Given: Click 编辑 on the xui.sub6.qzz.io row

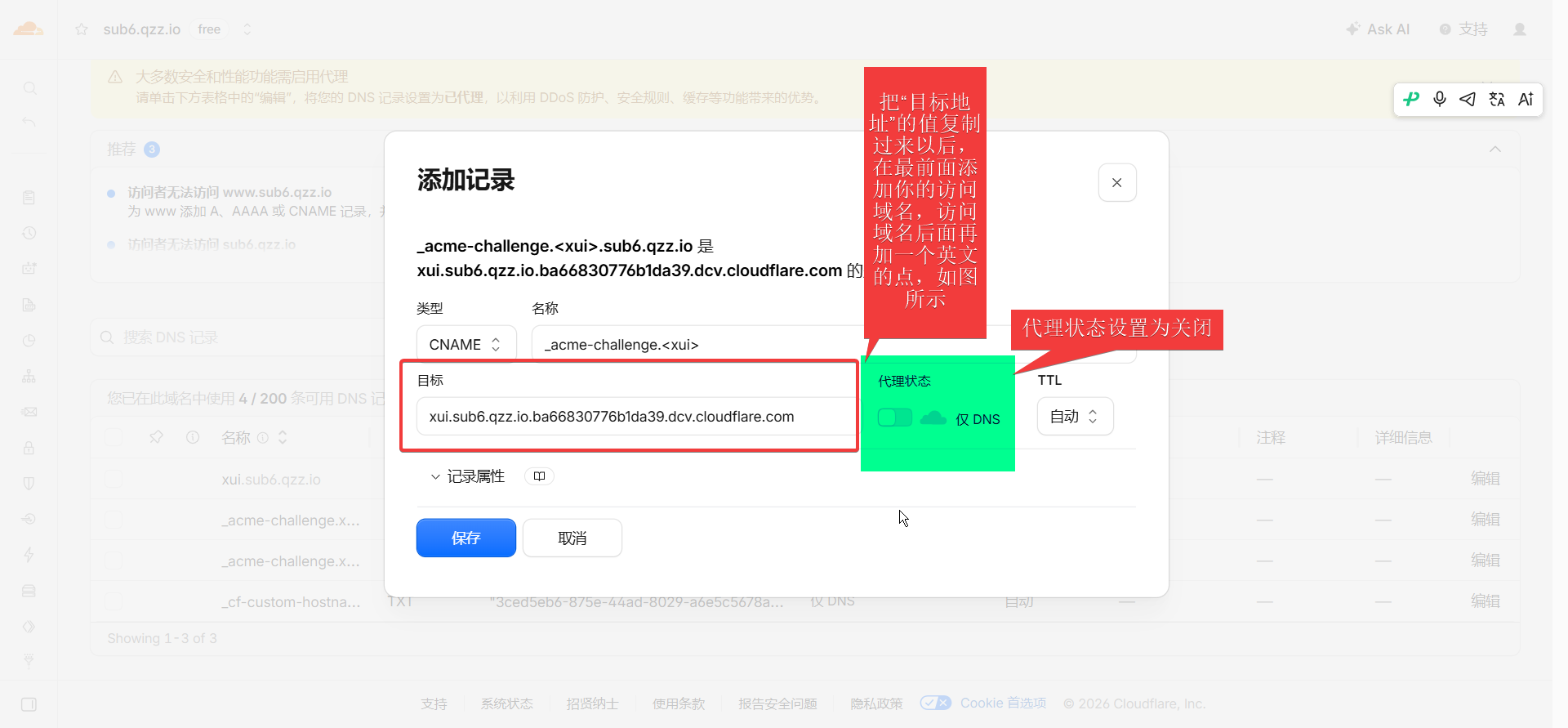Looking at the screenshot, I should click(1485, 479).
